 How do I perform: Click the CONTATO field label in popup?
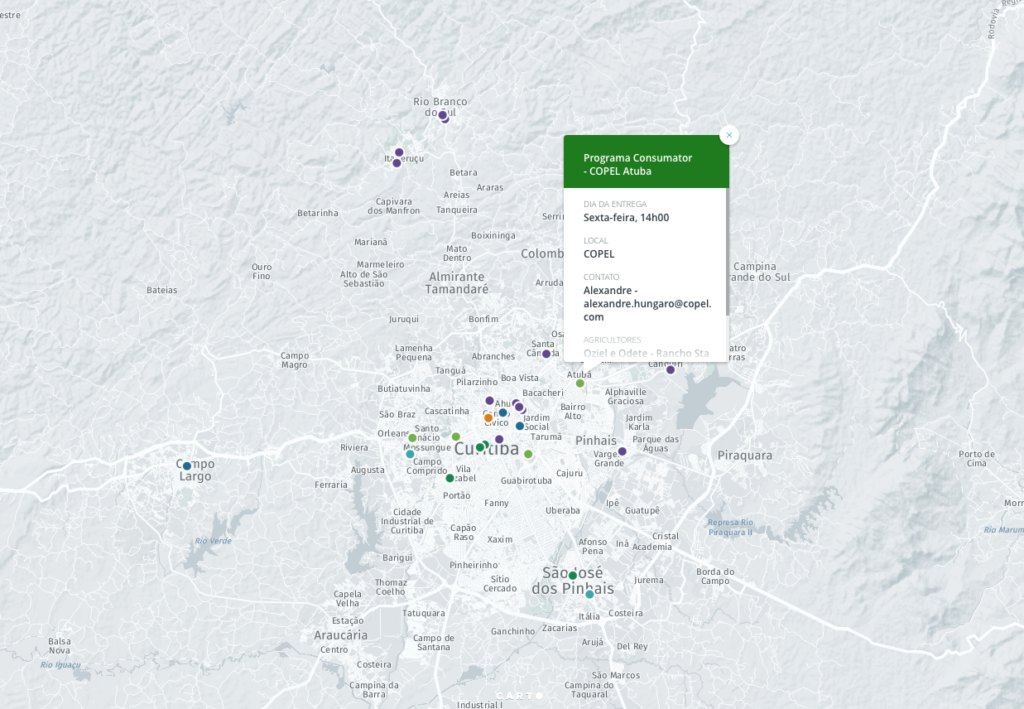(x=601, y=277)
